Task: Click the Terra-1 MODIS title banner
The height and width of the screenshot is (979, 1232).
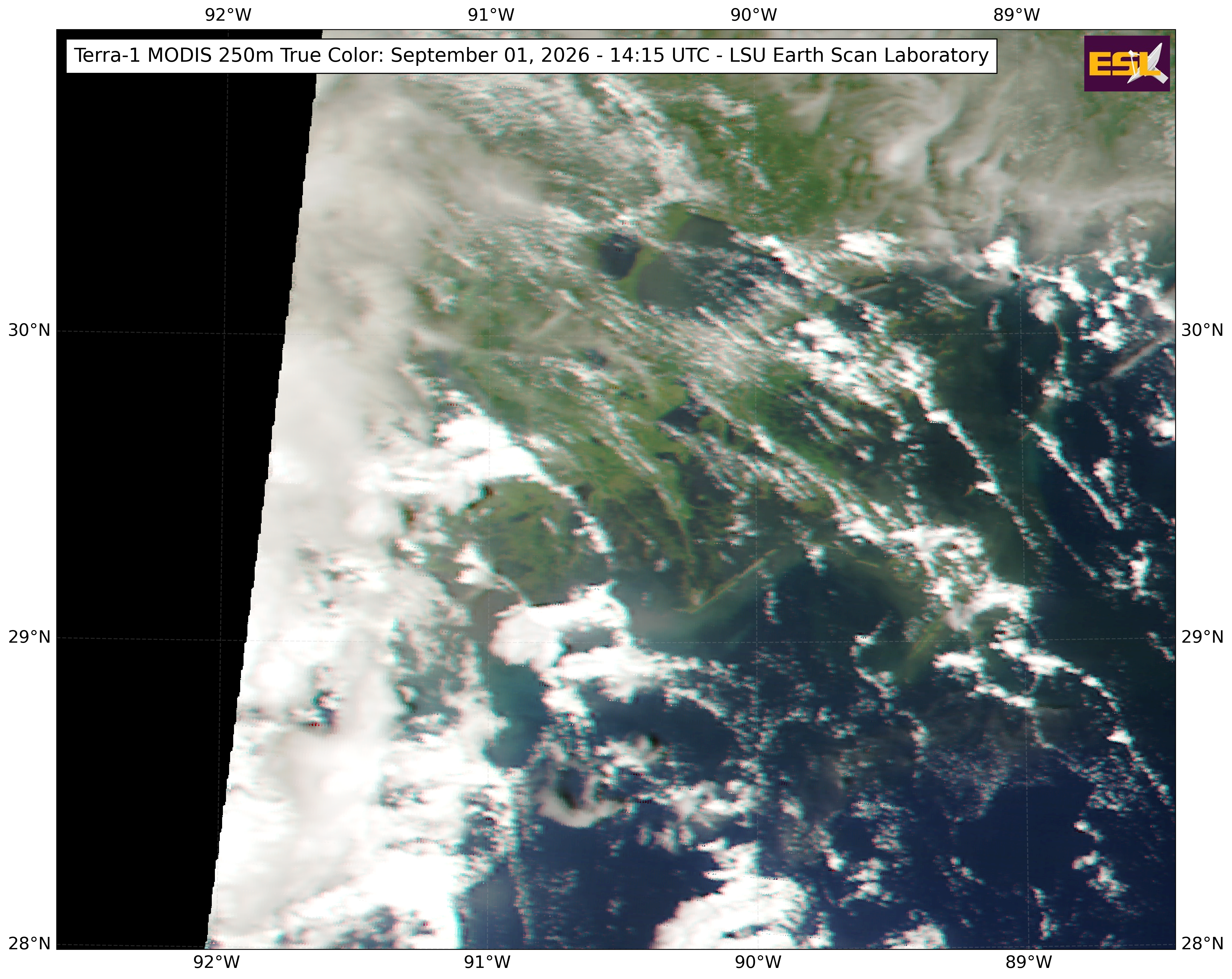Action: pyautogui.click(x=532, y=56)
